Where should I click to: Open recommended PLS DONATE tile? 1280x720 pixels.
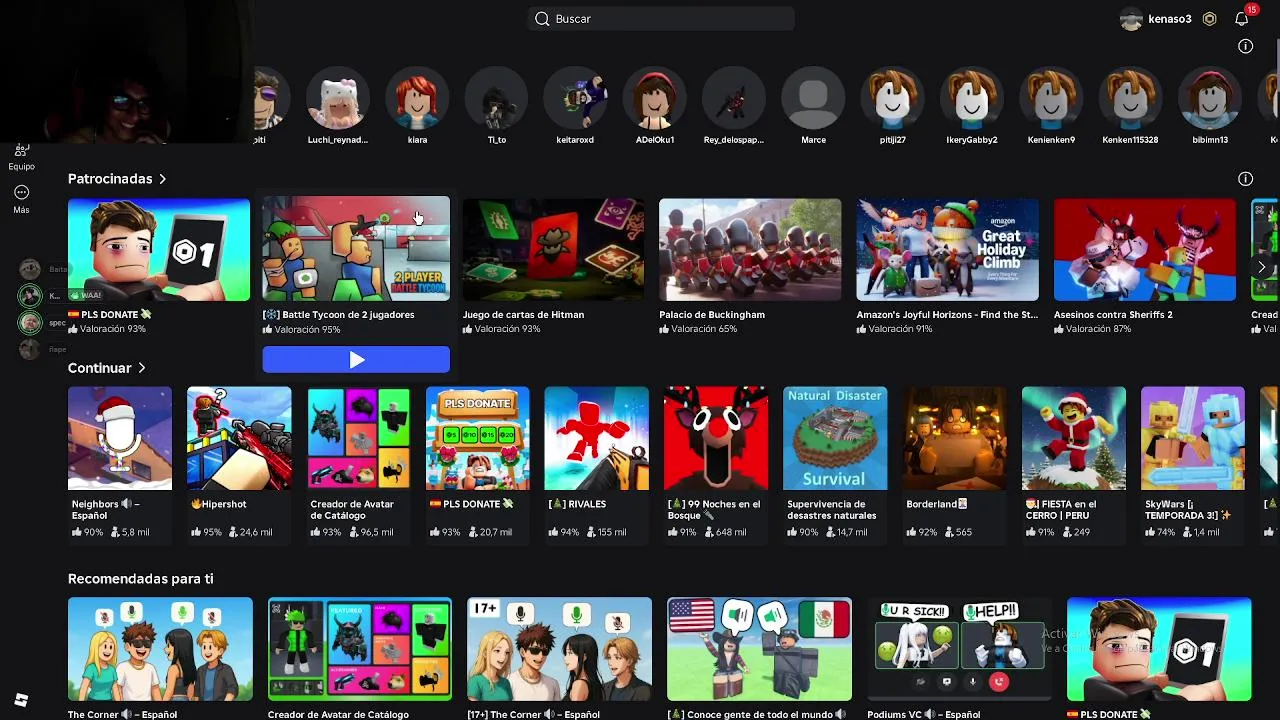[x=1159, y=649]
